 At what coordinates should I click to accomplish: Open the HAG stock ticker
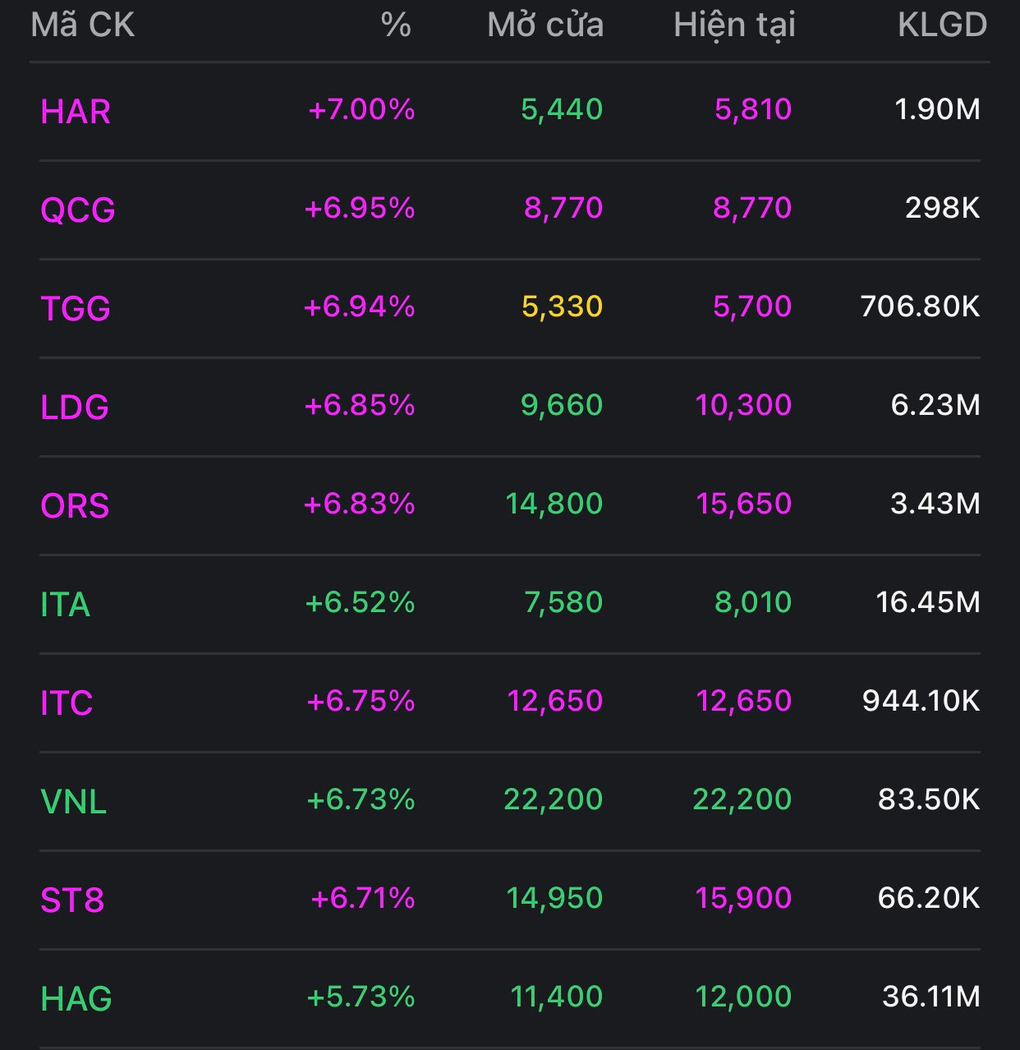click(76, 998)
